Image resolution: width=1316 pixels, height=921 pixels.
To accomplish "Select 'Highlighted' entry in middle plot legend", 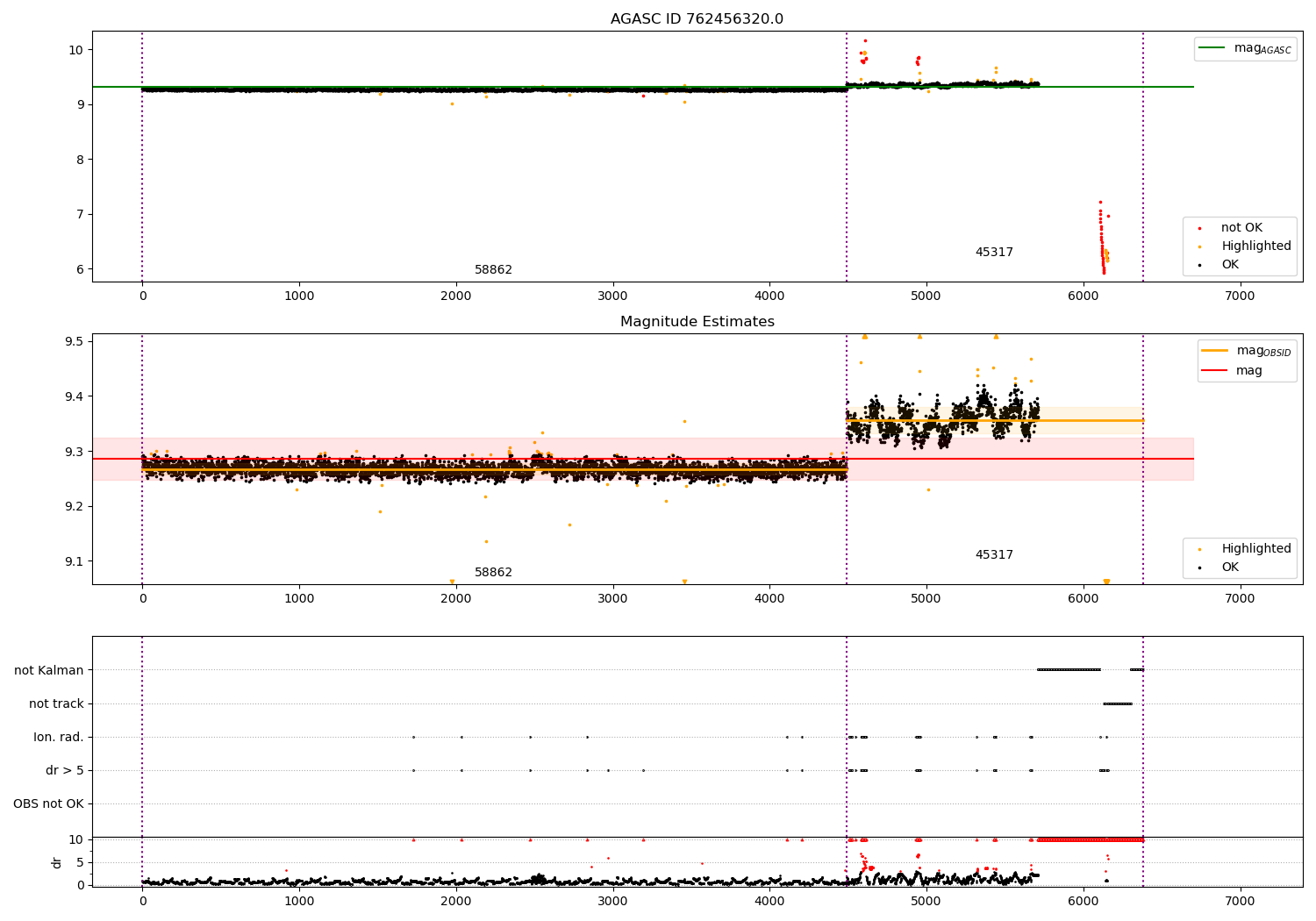I will [1255, 549].
